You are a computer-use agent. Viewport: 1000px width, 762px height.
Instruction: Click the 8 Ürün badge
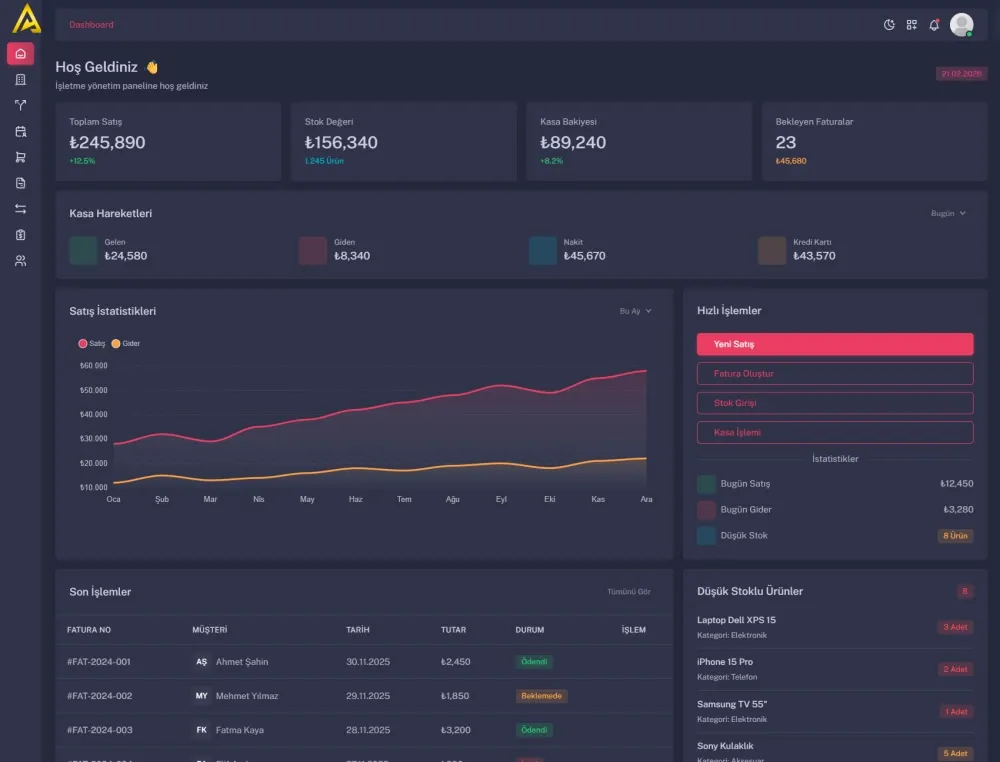coord(955,536)
